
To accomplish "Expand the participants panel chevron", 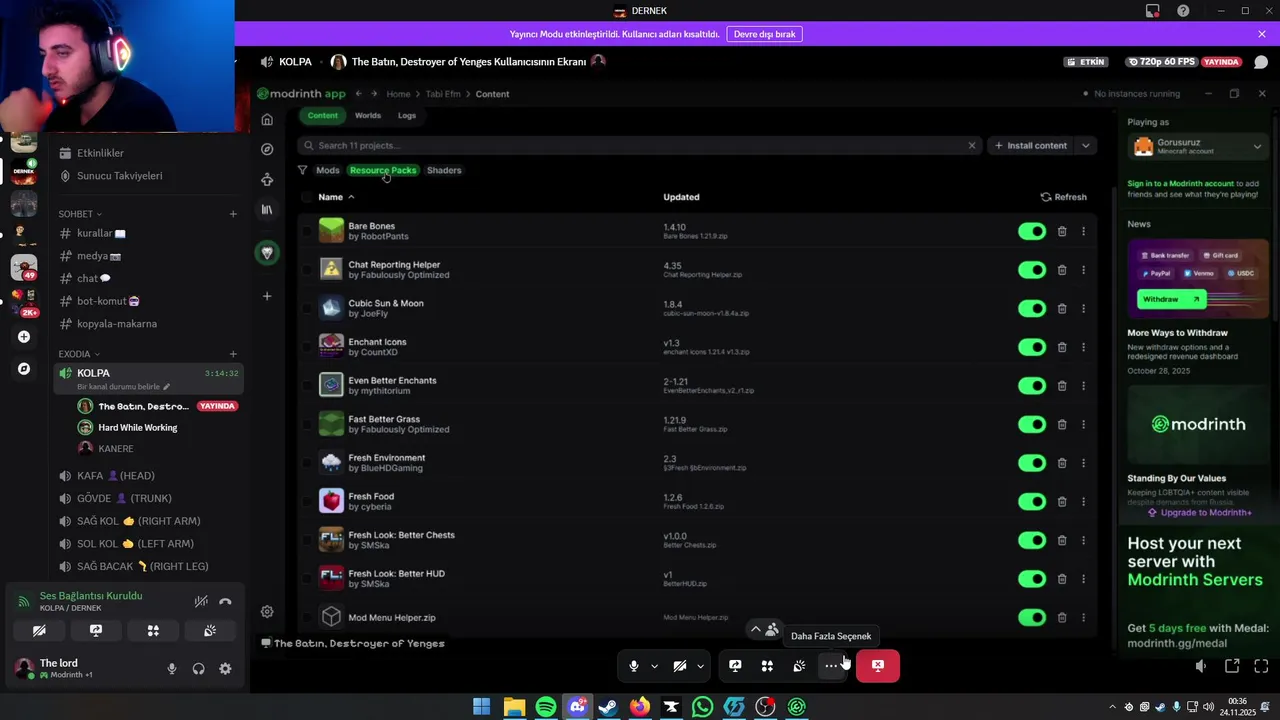I will (x=756, y=630).
